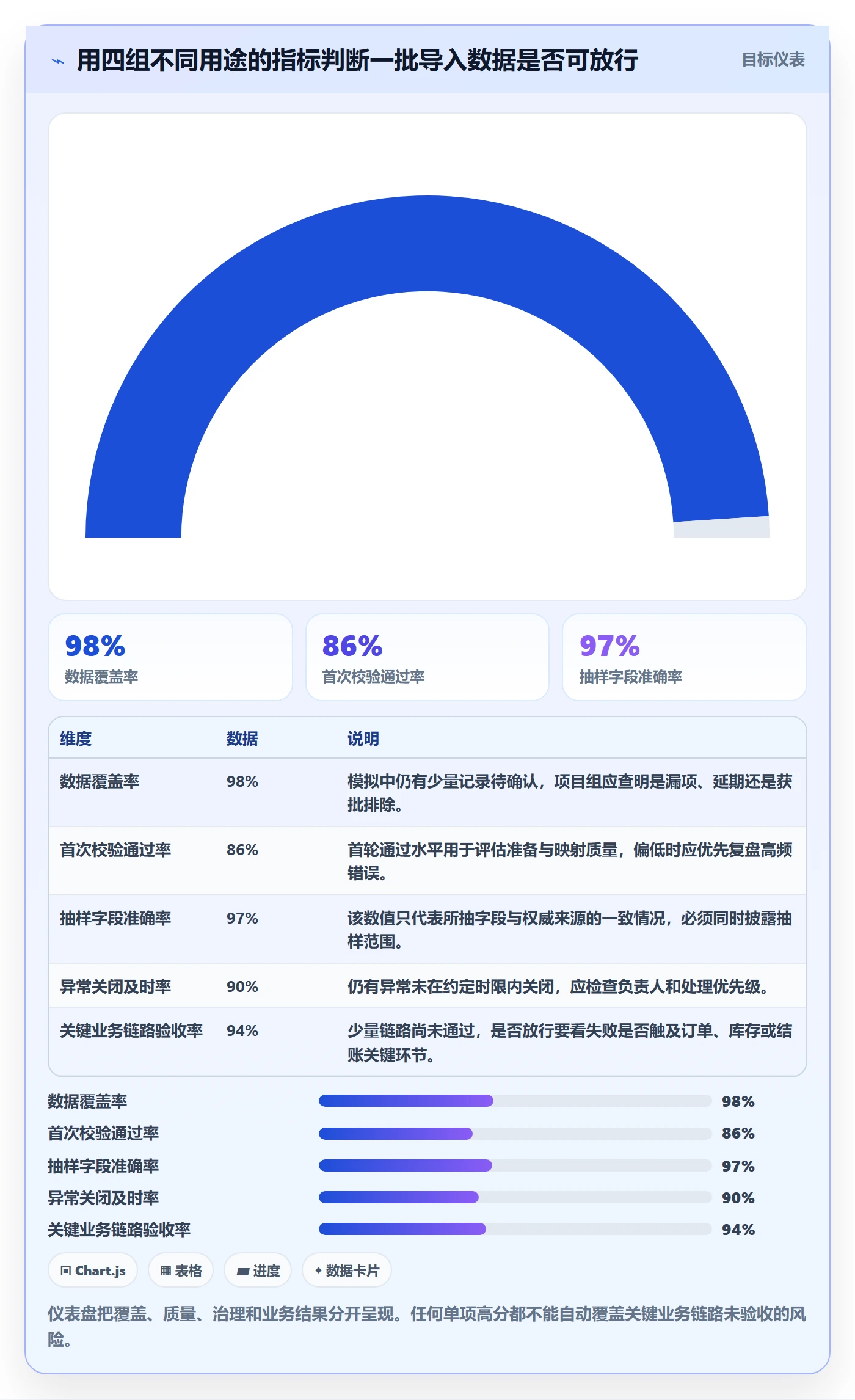Click the footer note starting 仪表盘把覆盖
Image resolution: width=855 pixels, height=1400 pixels.
click(x=427, y=1326)
